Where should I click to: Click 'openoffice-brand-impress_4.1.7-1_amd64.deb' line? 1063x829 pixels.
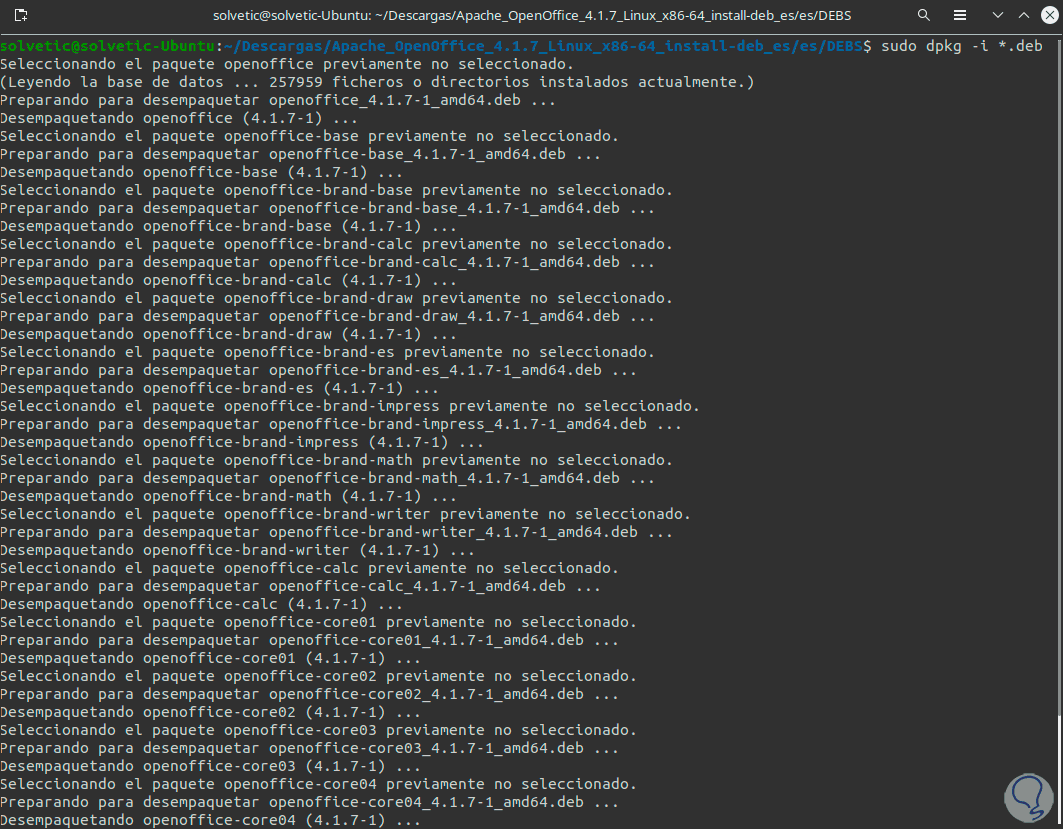point(341,424)
